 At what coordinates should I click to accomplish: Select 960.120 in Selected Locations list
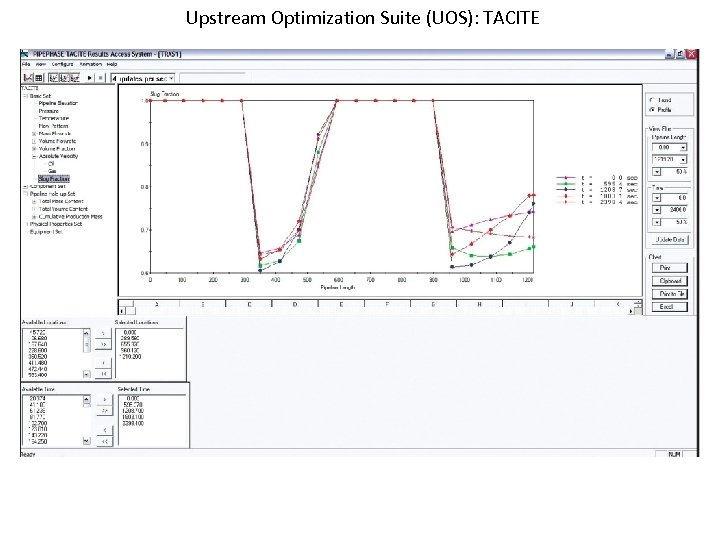(x=131, y=350)
